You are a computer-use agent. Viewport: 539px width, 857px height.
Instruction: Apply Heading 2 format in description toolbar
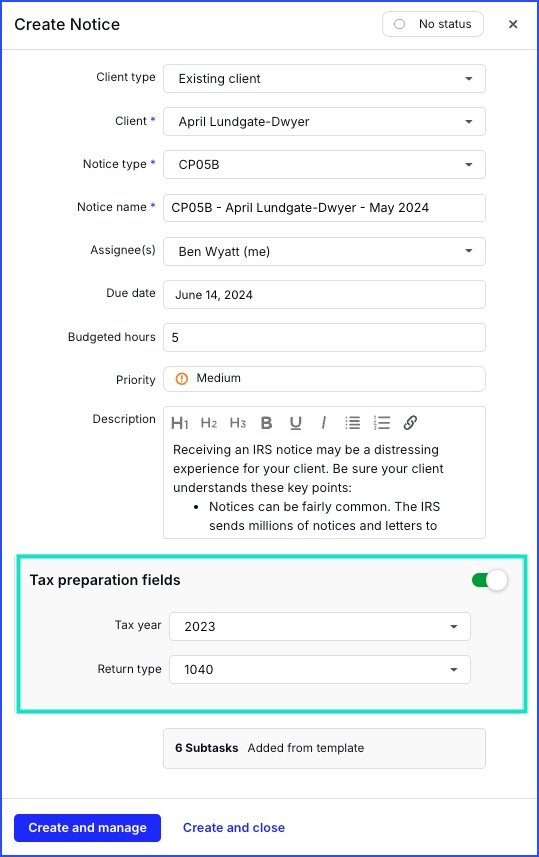click(x=209, y=422)
